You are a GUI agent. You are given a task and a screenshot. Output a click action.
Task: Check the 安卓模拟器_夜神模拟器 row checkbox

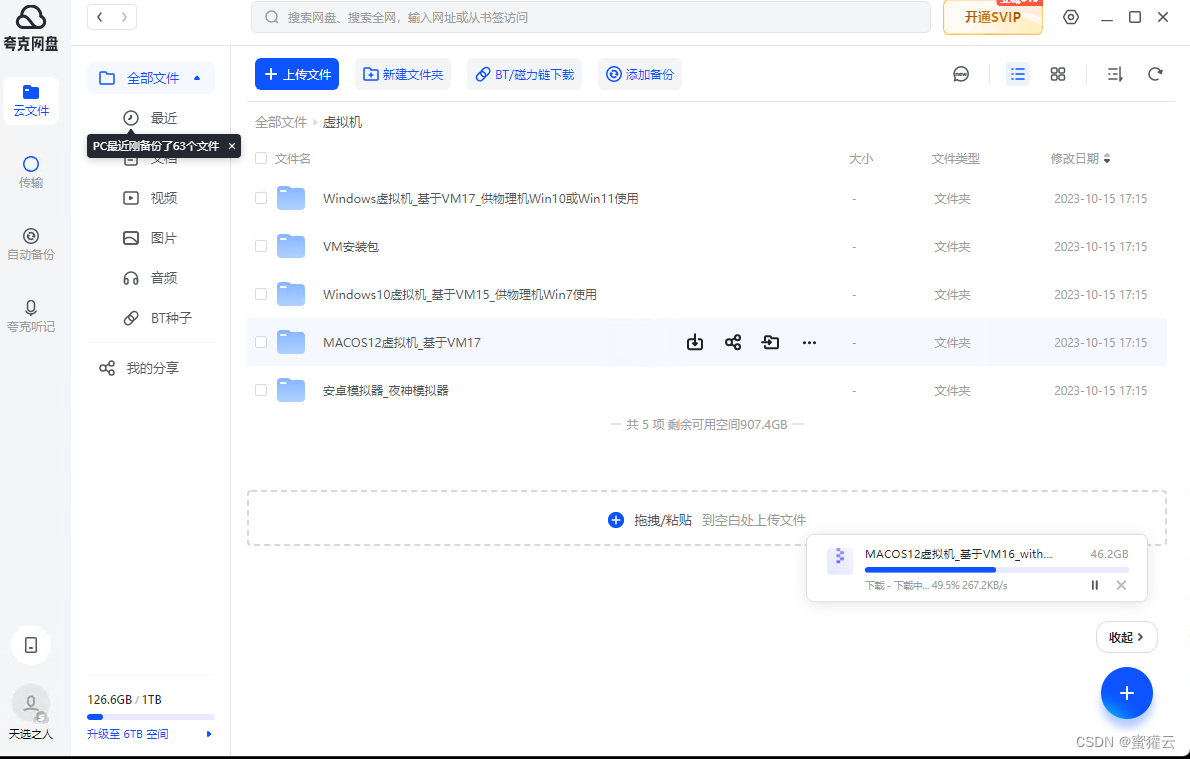pyautogui.click(x=261, y=390)
